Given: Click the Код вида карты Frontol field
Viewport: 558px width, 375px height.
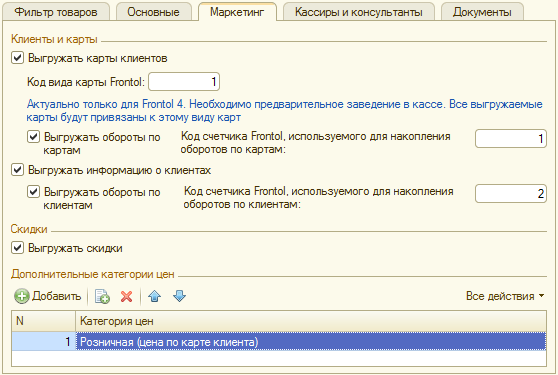Looking at the screenshot, I should pyautogui.click(x=184, y=82).
